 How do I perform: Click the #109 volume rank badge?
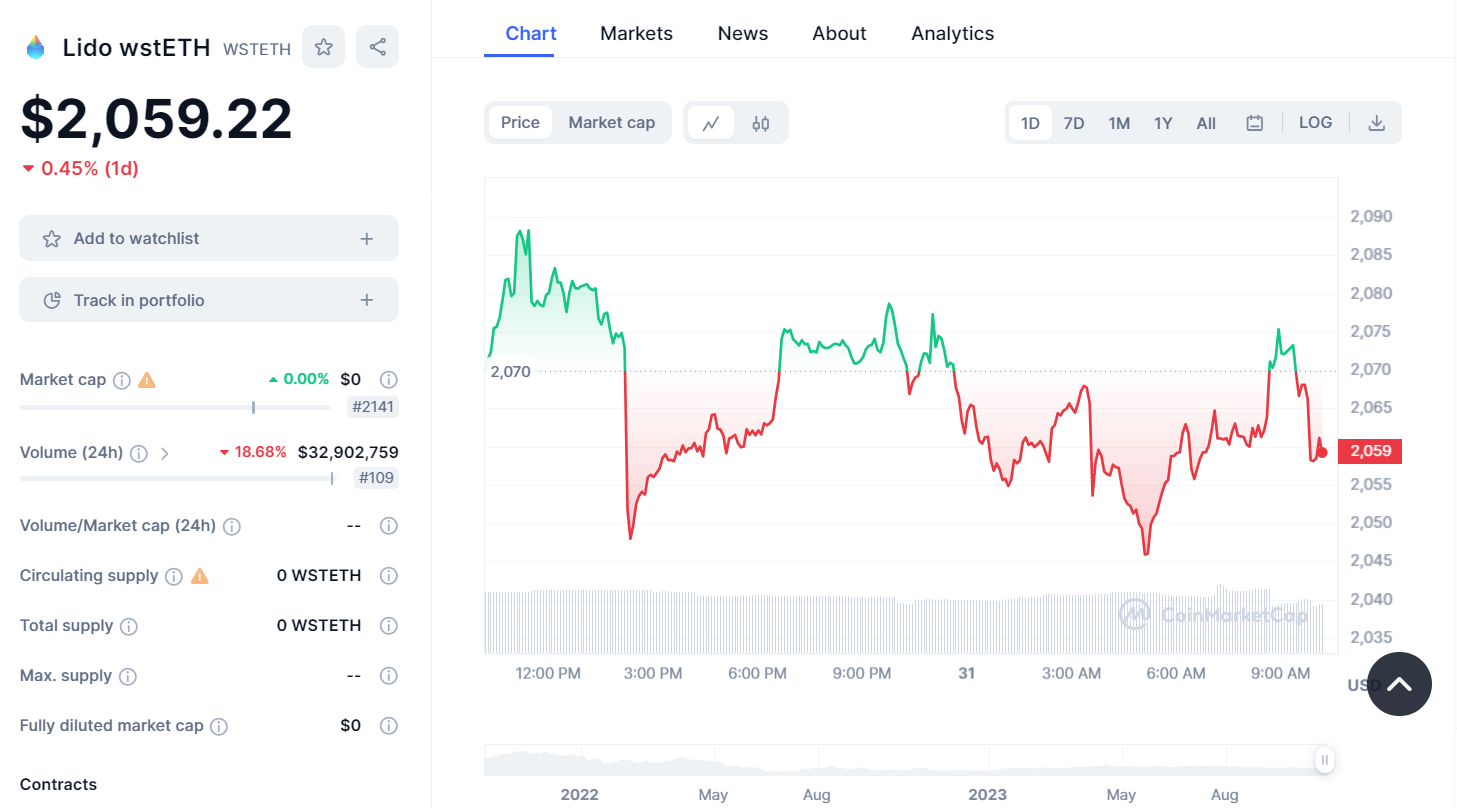[x=377, y=478]
